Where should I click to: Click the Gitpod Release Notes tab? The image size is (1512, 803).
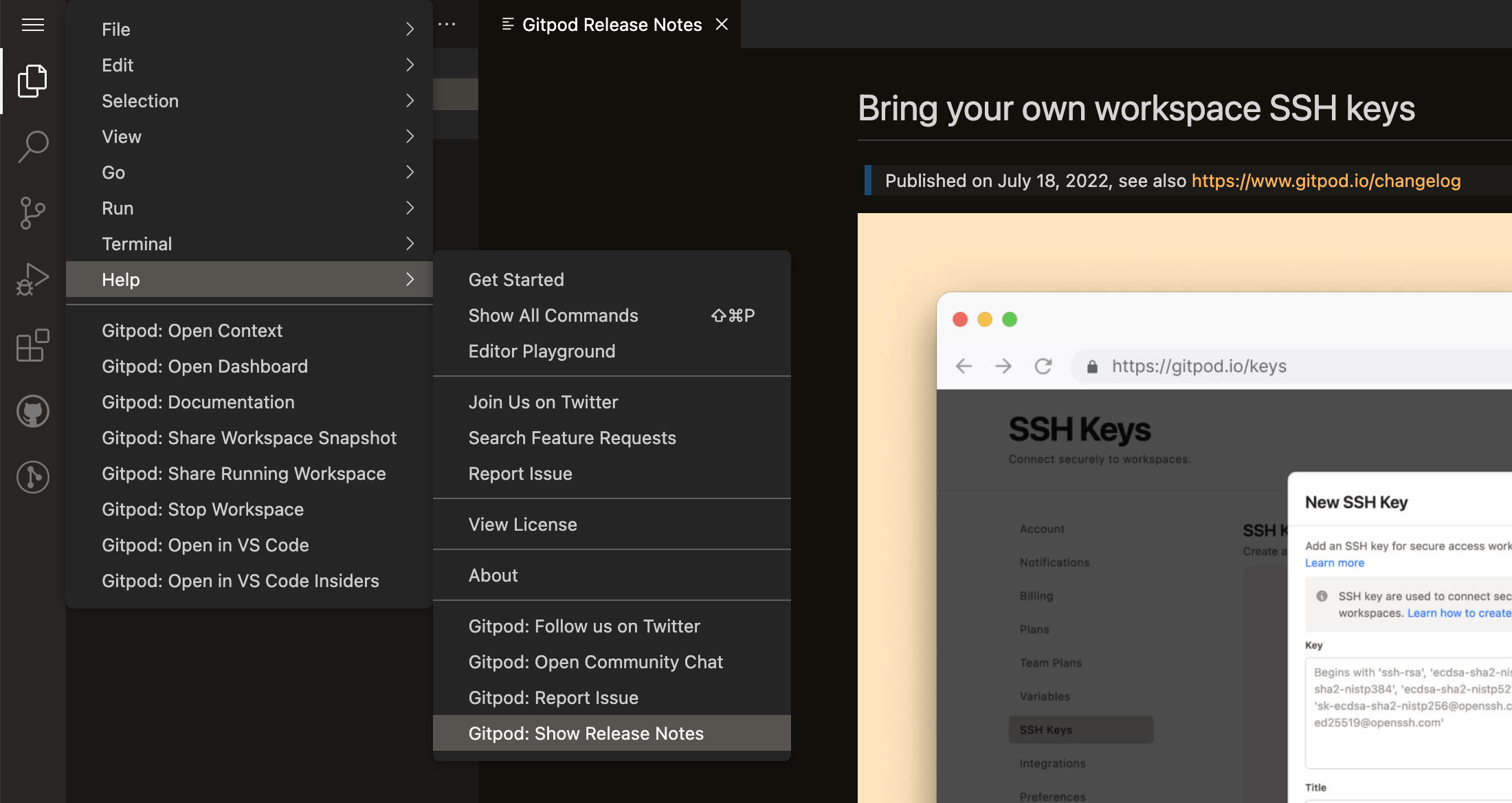click(x=610, y=22)
